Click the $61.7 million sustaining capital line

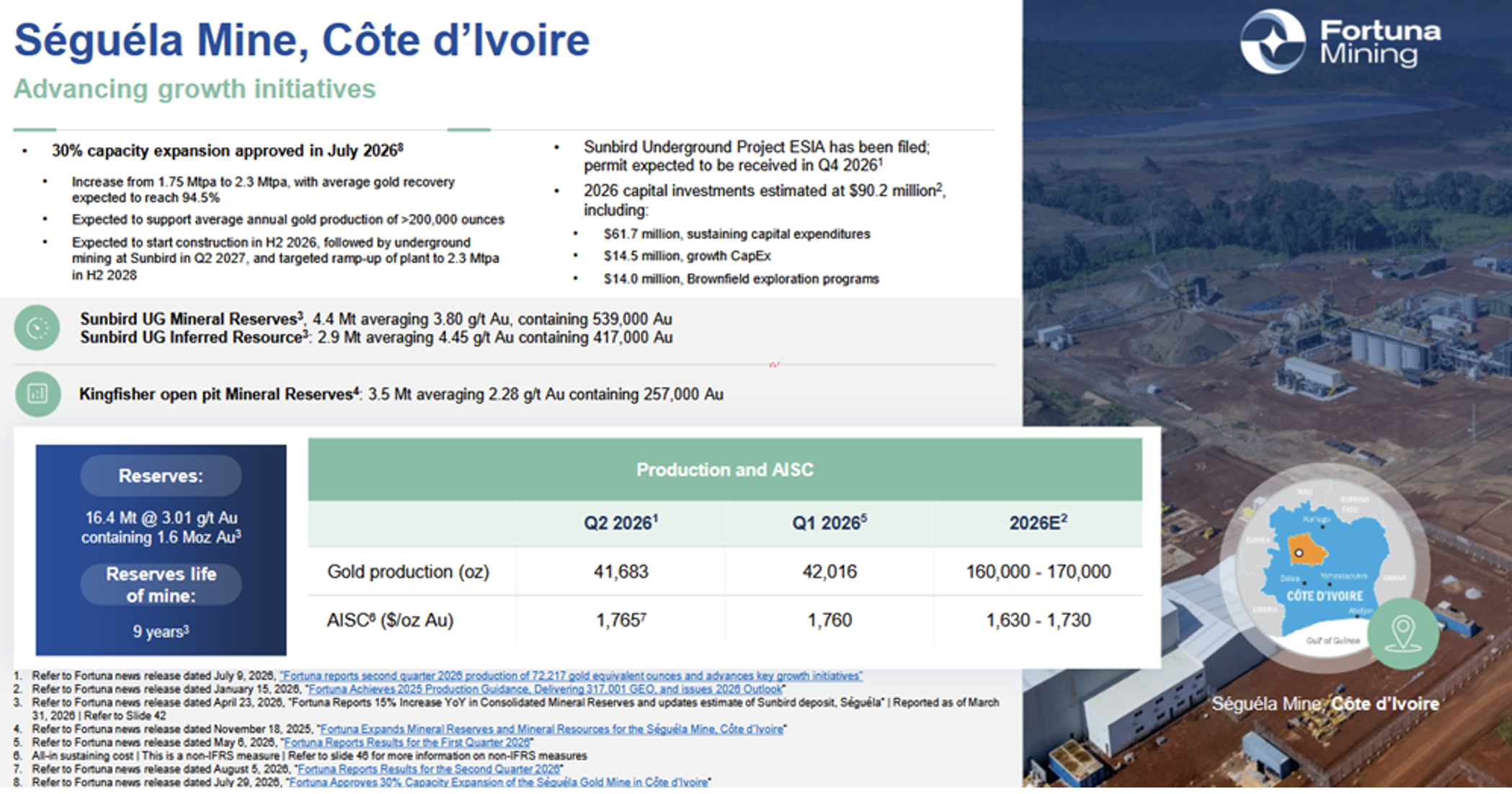click(737, 234)
